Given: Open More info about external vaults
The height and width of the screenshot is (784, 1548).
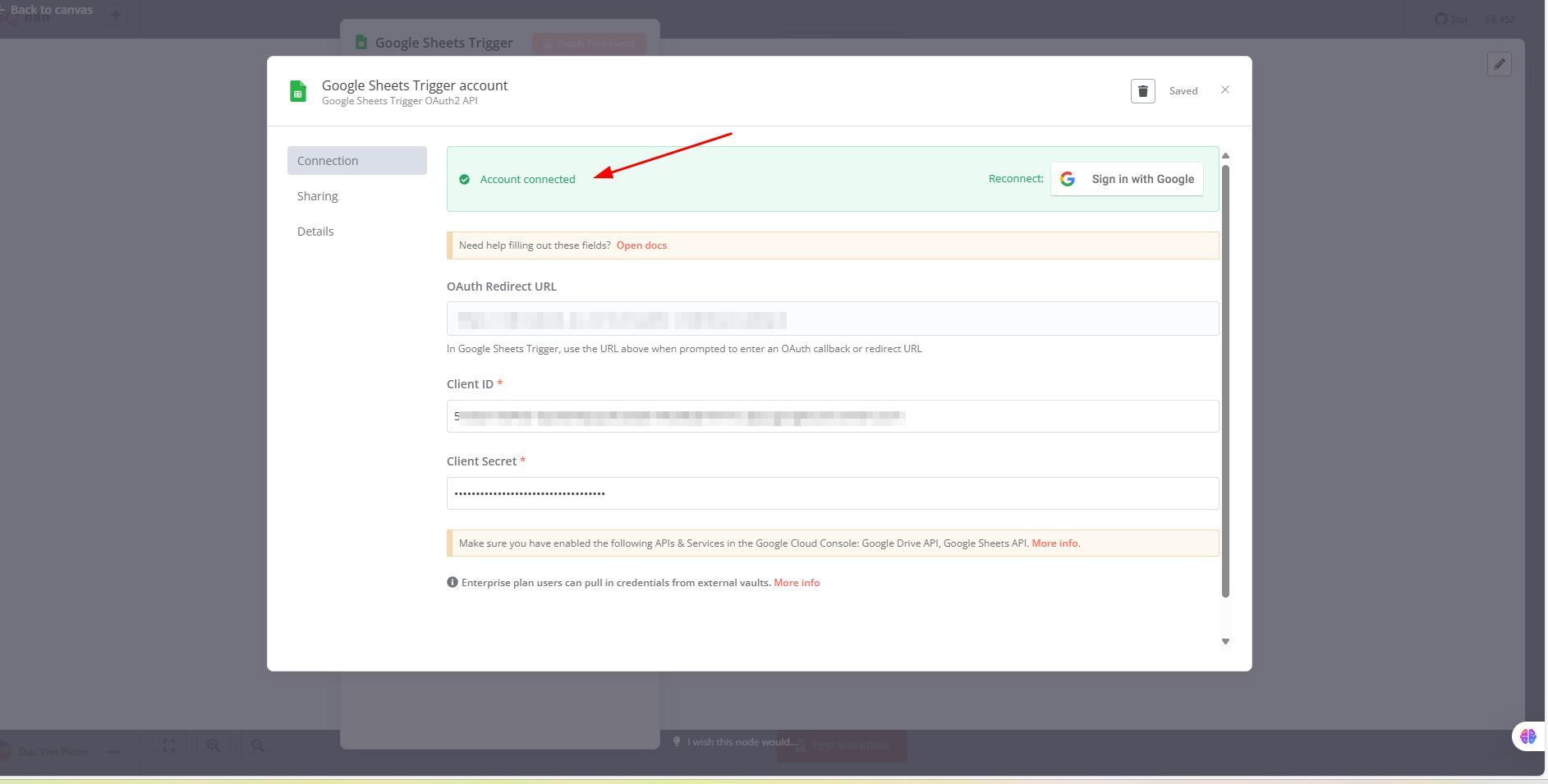Looking at the screenshot, I should (x=797, y=583).
